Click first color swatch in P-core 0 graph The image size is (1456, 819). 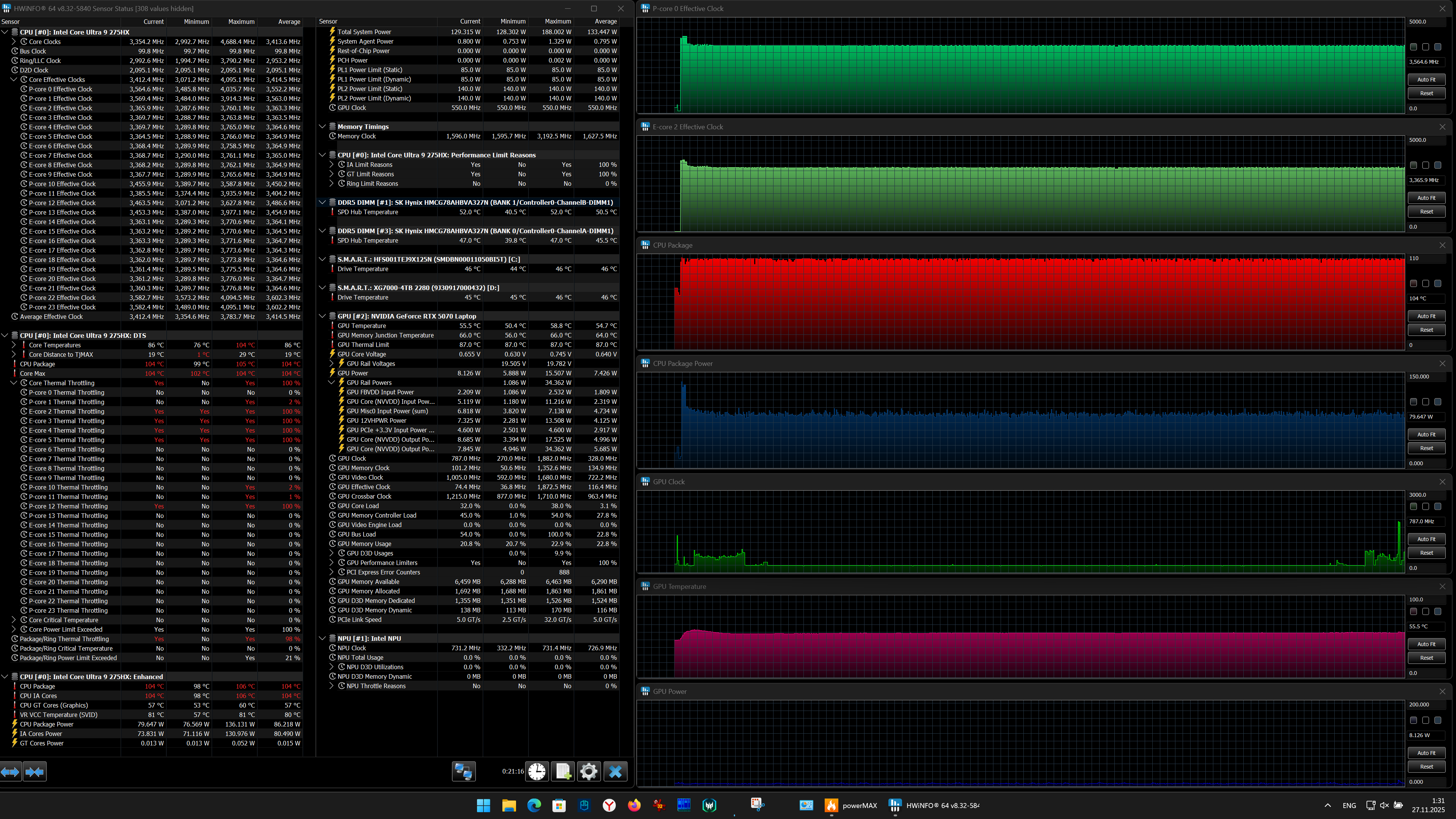(x=1413, y=47)
